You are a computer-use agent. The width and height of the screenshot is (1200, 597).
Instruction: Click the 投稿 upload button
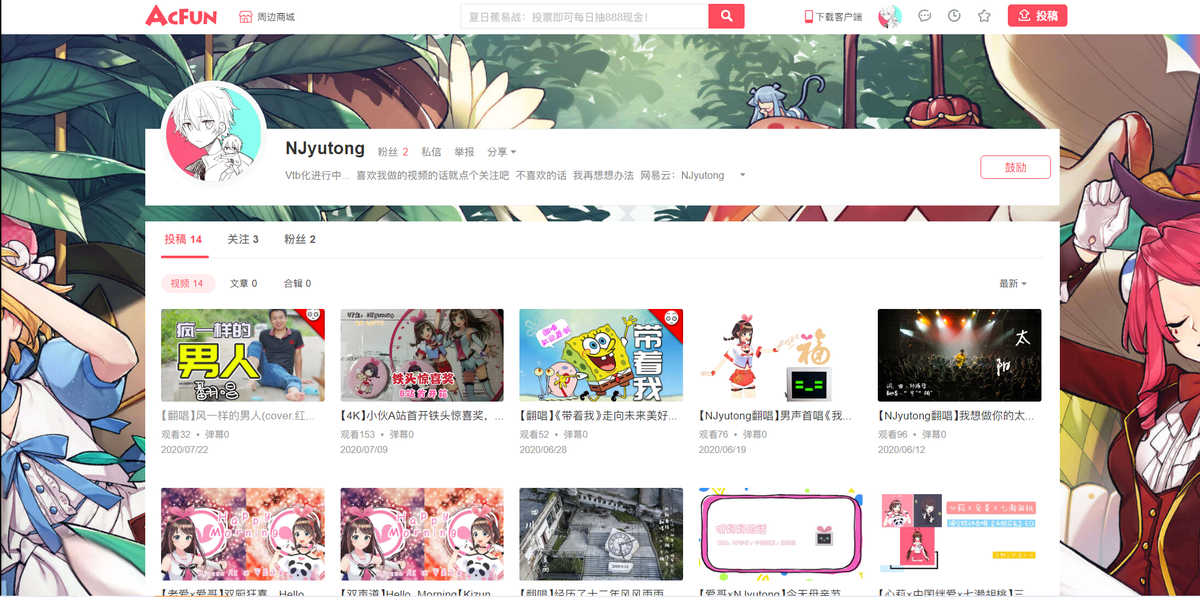(x=1037, y=16)
